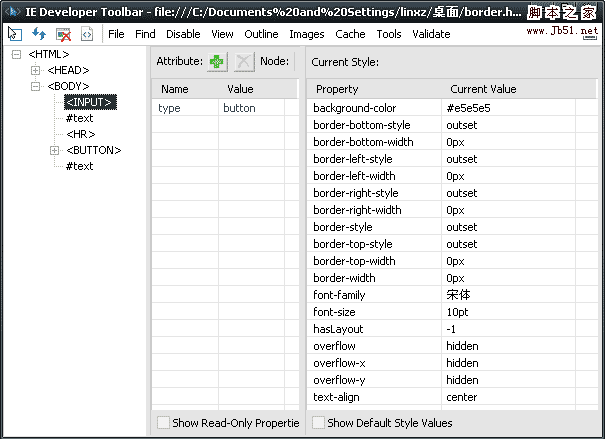Click the type attribute value cell
This screenshot has width=605, height=439.
tap(240, 108)
